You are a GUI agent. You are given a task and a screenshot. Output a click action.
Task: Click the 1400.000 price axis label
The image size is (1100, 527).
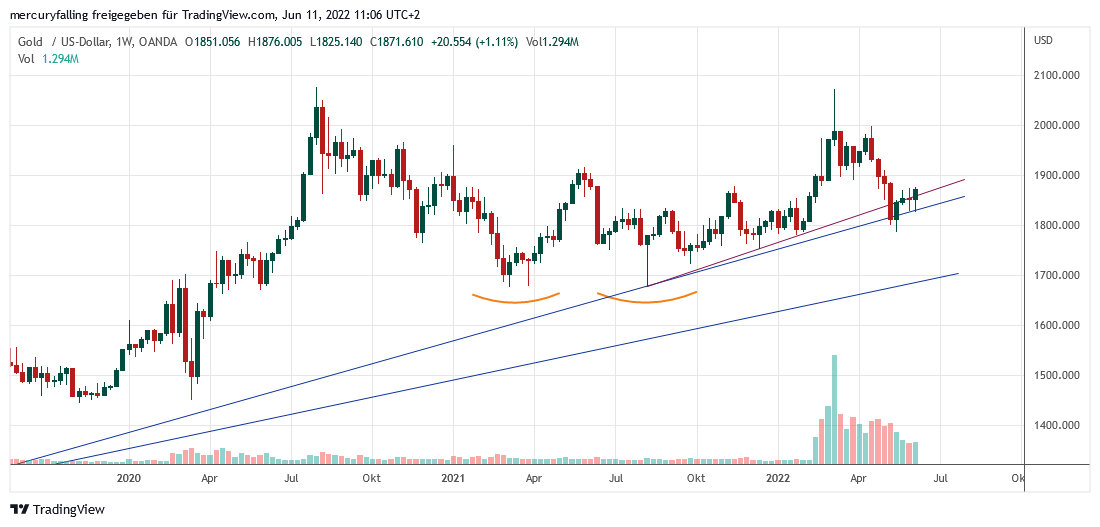tap(1057, 426)
